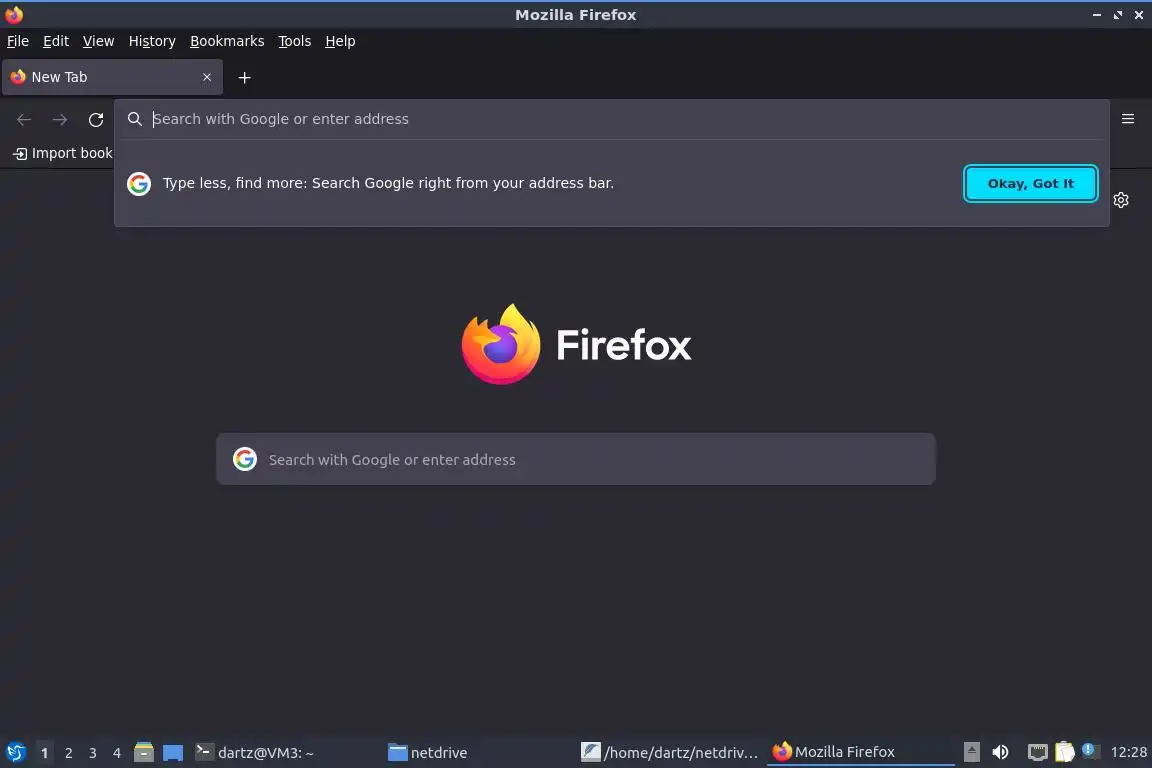1152x768 pixels.
Task: Click Google icon in page search box
Action: (x=245, y=459)
